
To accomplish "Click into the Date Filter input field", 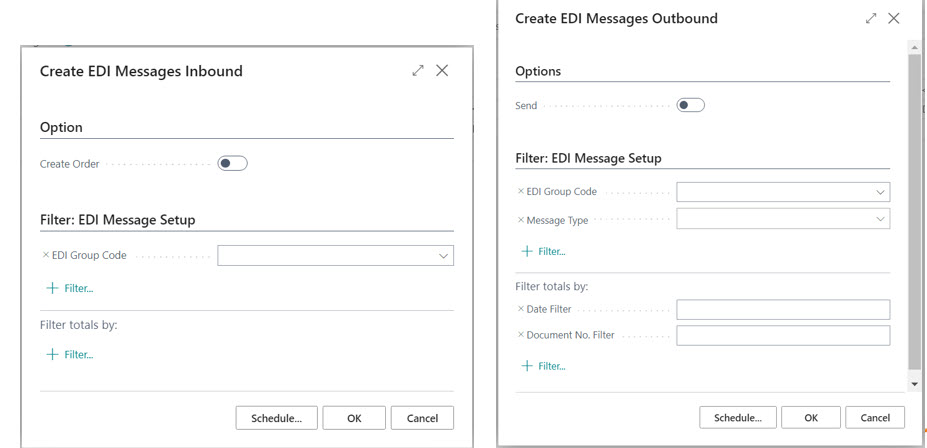I will pyautogui.click(x=782, y=310).
